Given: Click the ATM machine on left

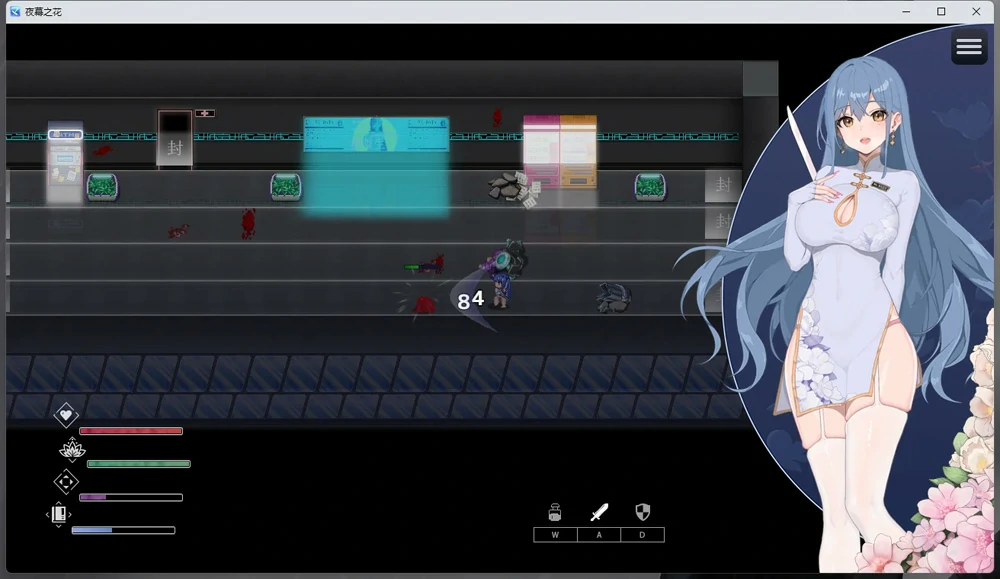Looking at the screenshot, I should point(66,163).
